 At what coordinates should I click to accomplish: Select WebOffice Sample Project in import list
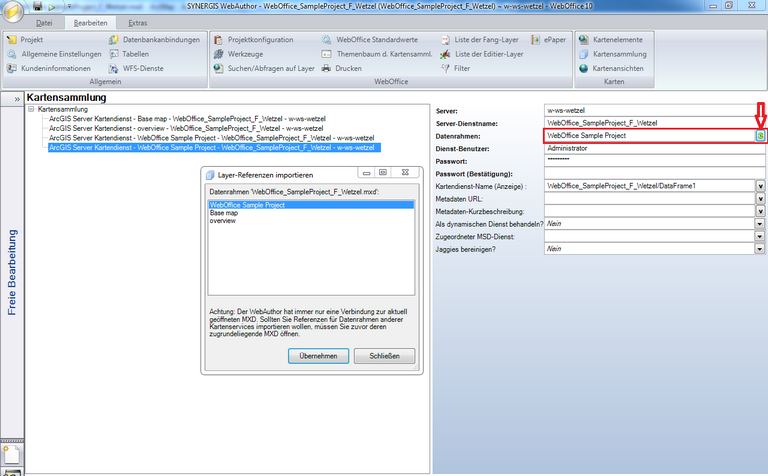311,205
